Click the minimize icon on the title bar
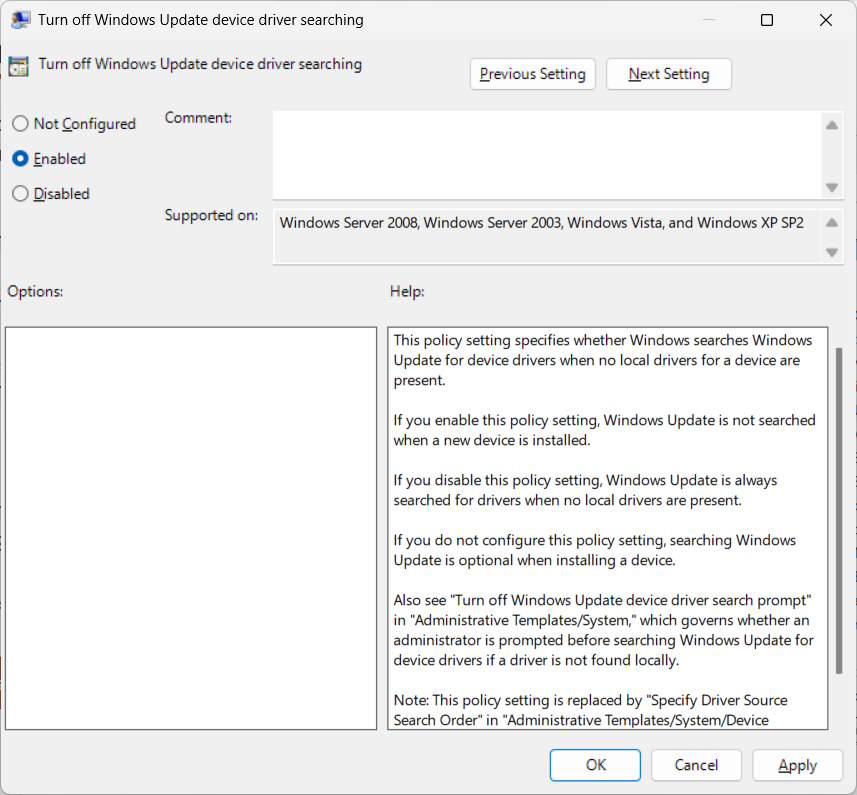The width and height of the screenshot is (857, 795). pyautogui.click(x=709, y=19)
